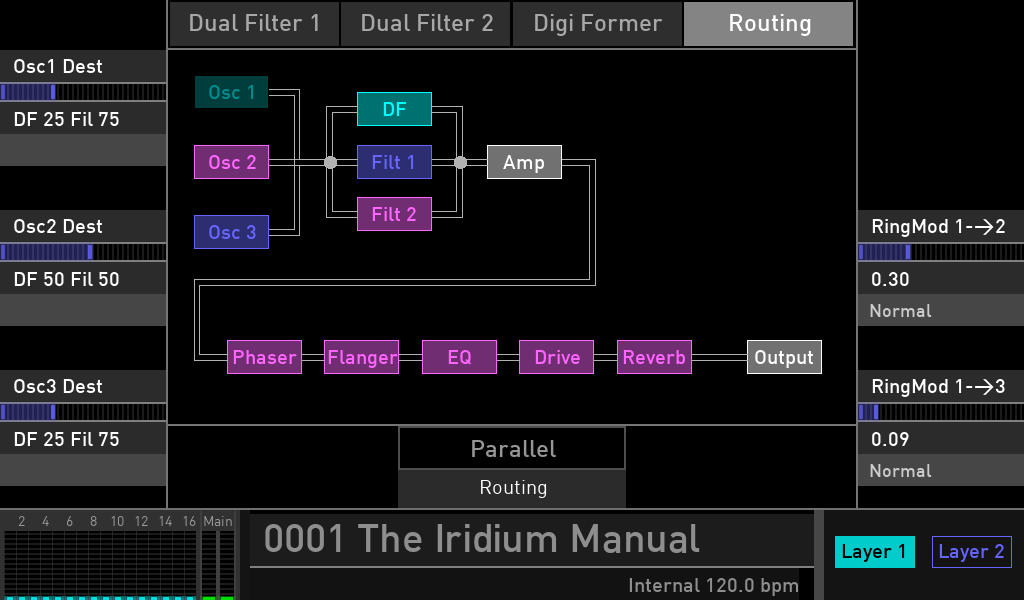
Task: Open the Reverb effect block
Action: coord(654,357)
